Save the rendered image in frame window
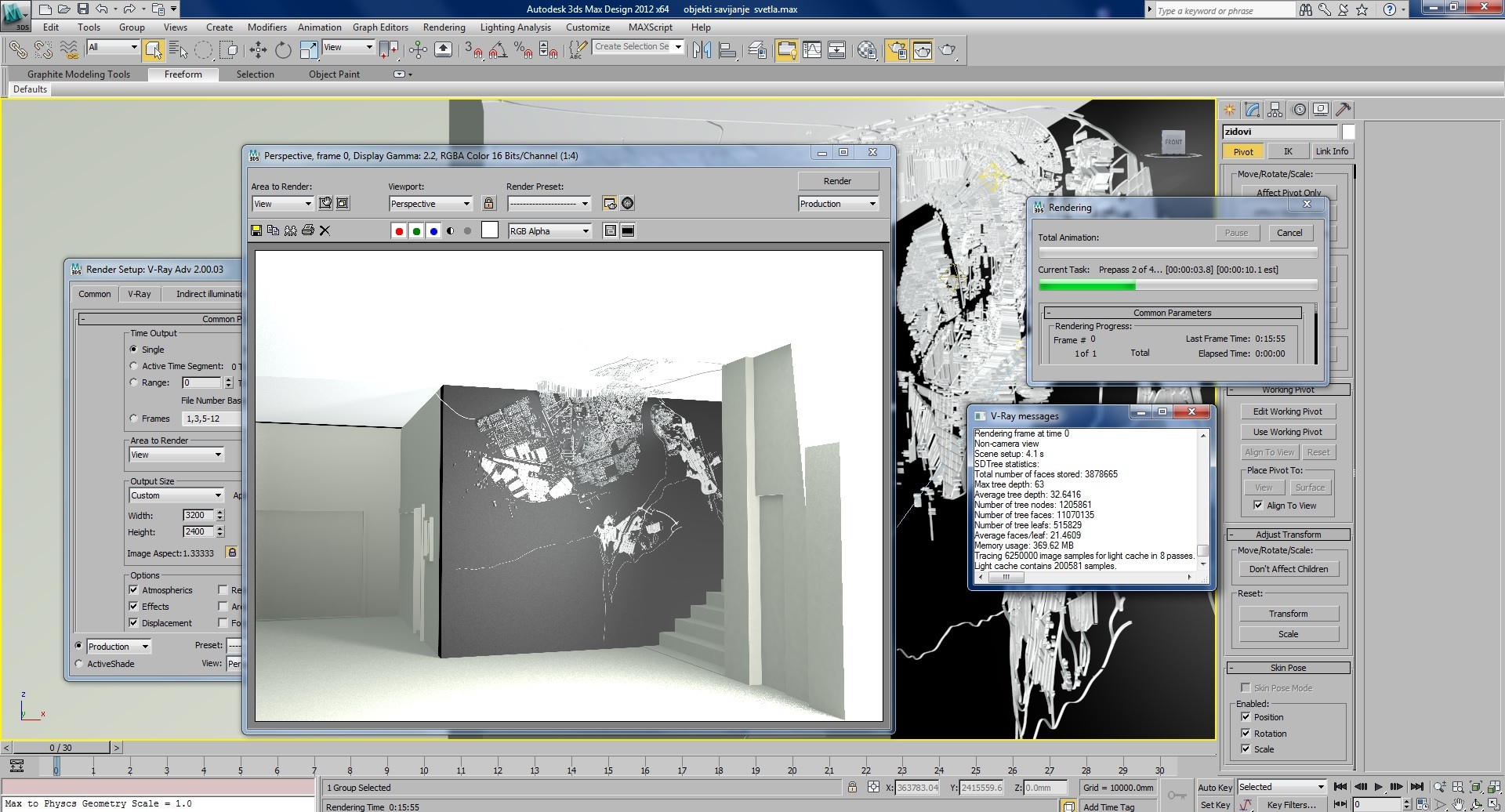 coord(256,230)
